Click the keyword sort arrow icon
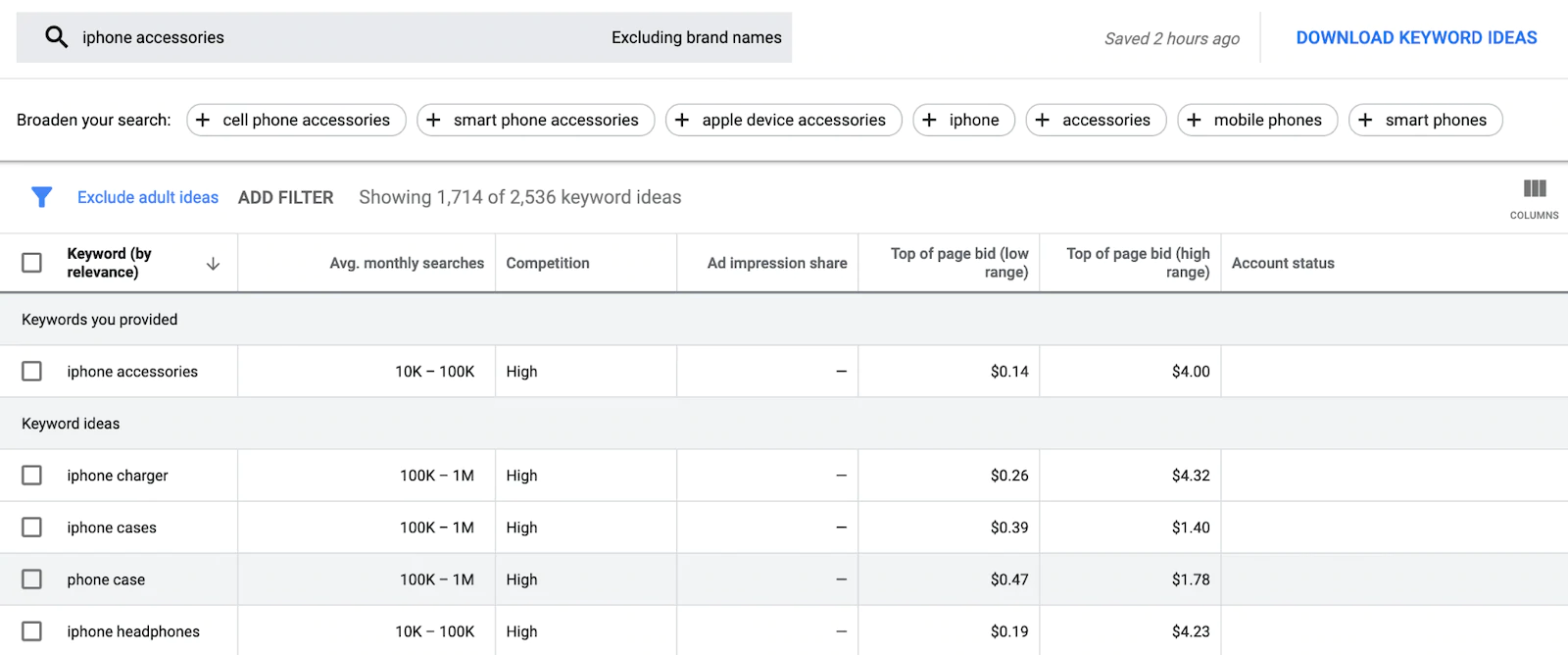Image resolution: width=1568 pixels, height=655 pixels. [x=213, y=264]
